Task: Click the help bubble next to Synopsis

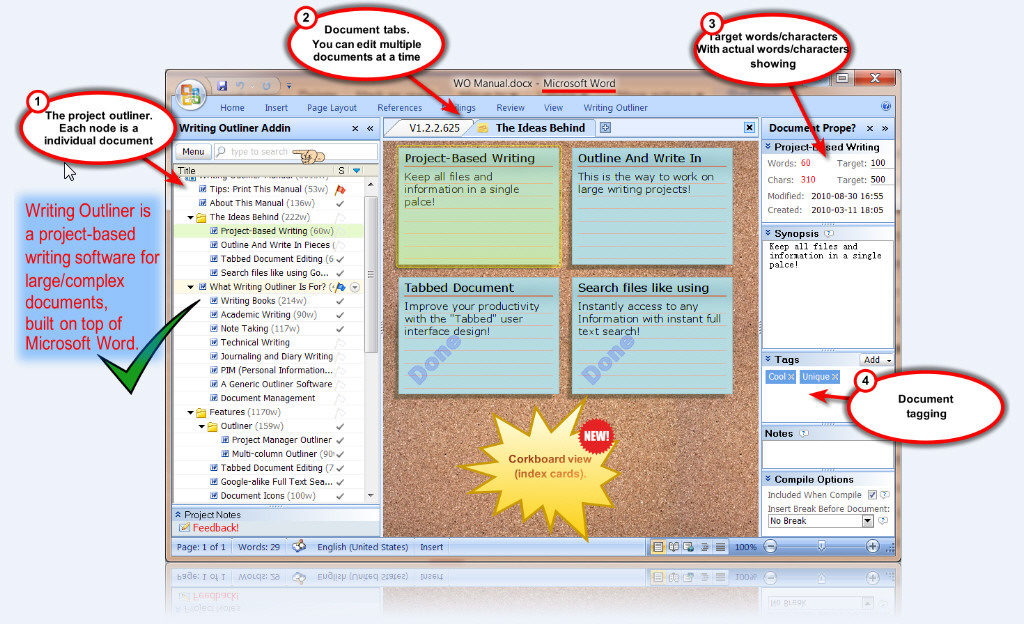Action: (829, 234)
